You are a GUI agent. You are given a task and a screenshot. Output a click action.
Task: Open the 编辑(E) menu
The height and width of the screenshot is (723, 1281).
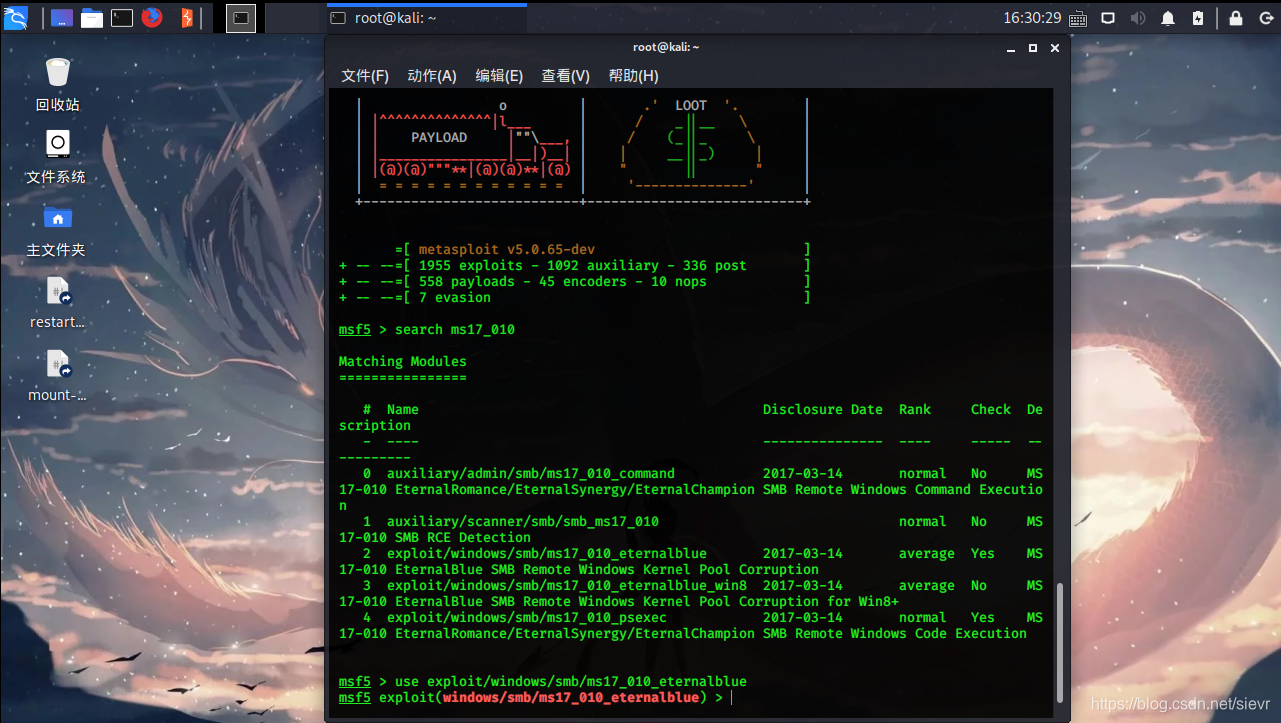499,76
